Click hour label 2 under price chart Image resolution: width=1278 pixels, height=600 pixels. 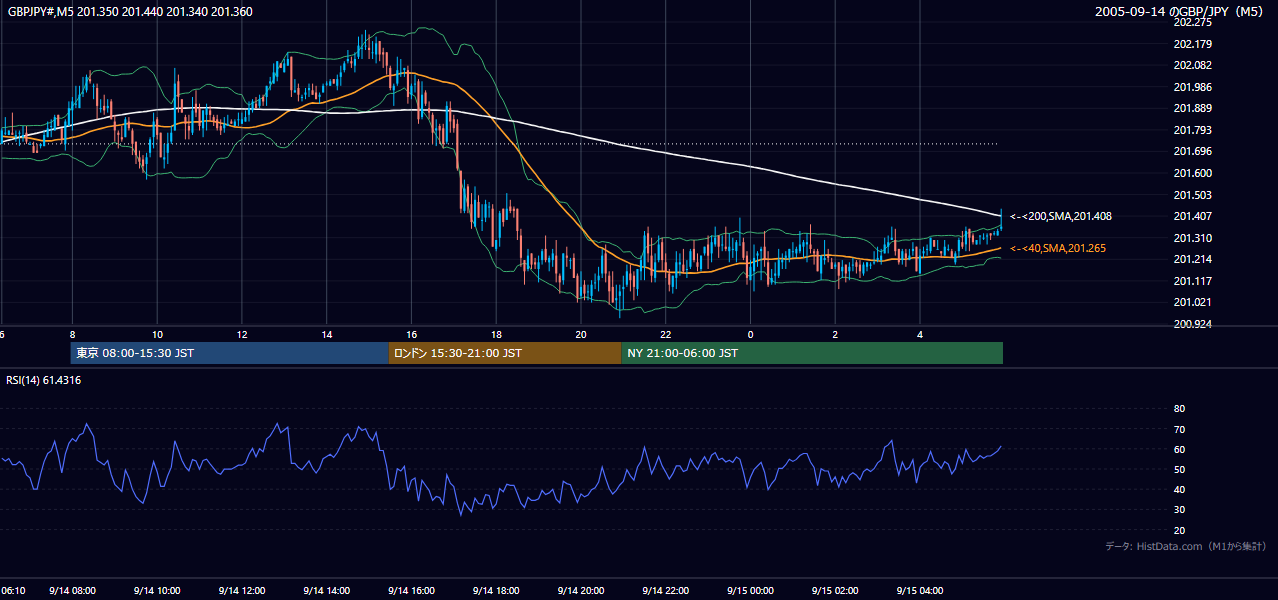[835, 334]
